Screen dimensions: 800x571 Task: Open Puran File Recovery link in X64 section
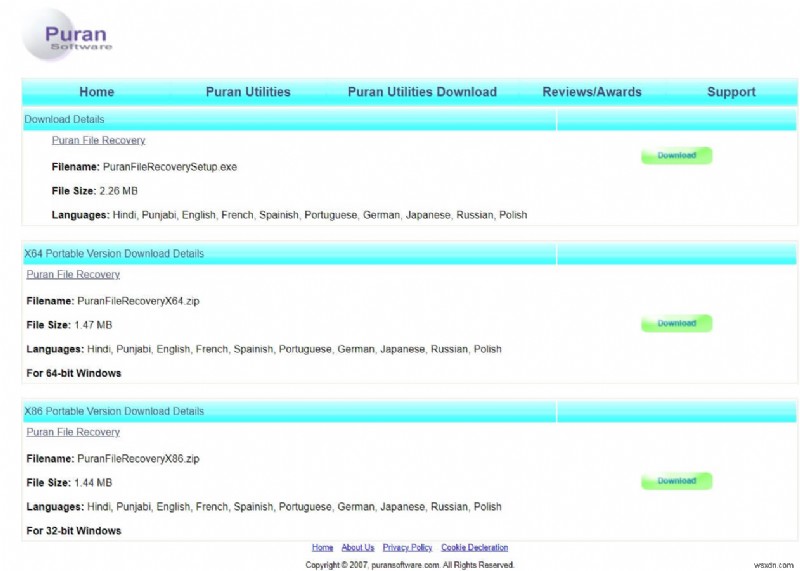pyautogui.click(x=73, y=275)
